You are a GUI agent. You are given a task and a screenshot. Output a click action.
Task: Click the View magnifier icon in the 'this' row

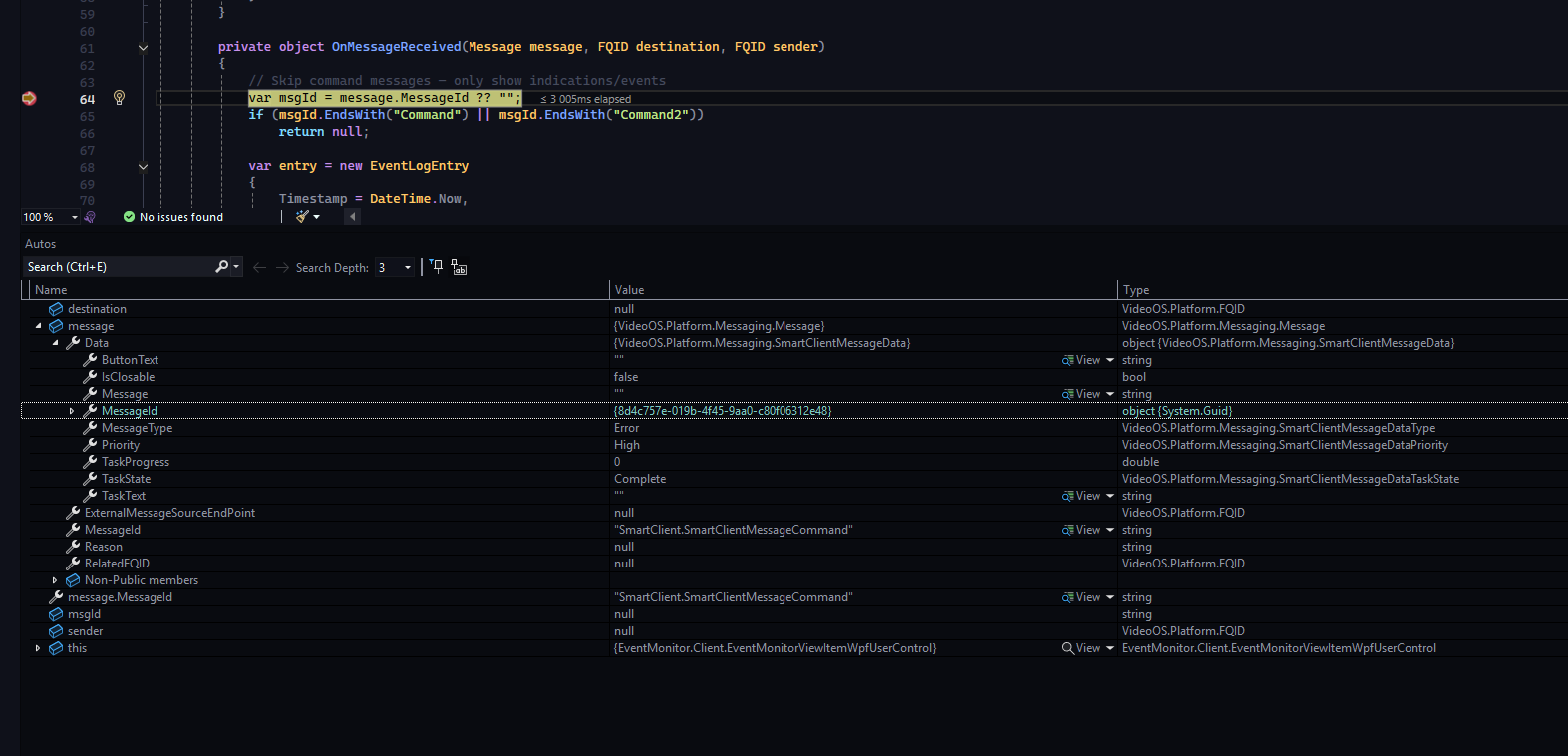pos(1068,648)
